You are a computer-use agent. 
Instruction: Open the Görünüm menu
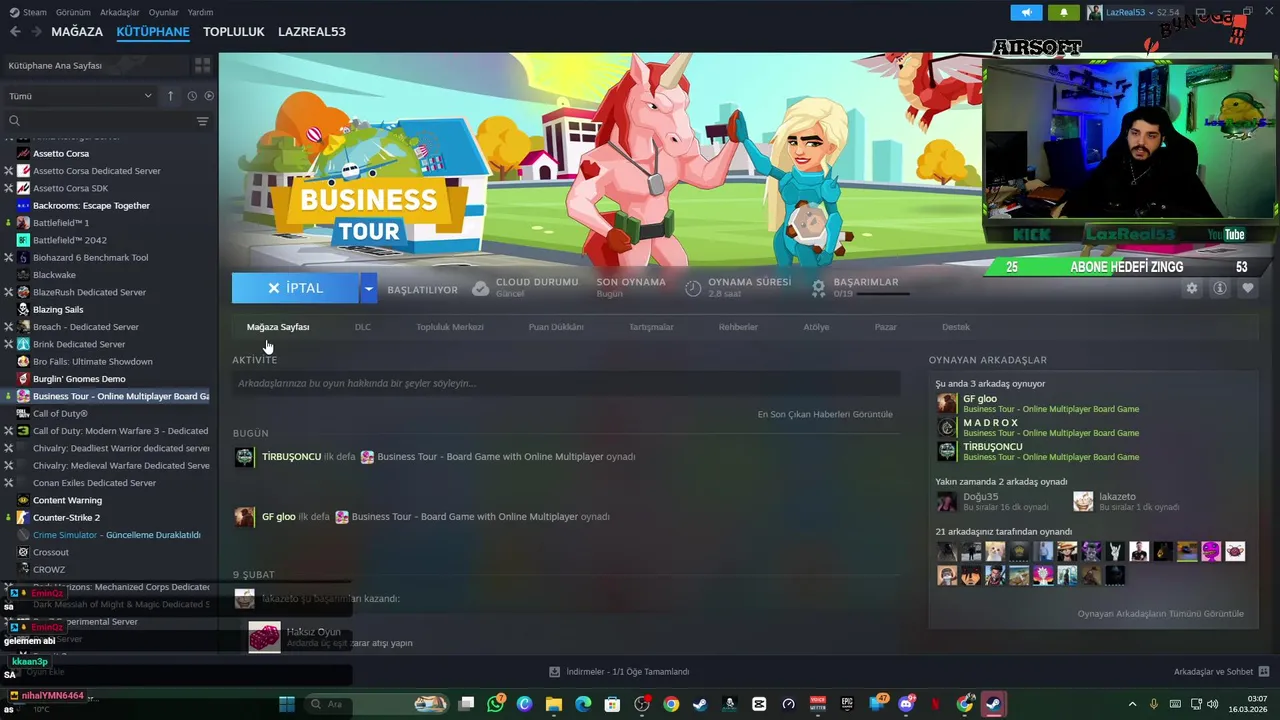tap(73, 12)
